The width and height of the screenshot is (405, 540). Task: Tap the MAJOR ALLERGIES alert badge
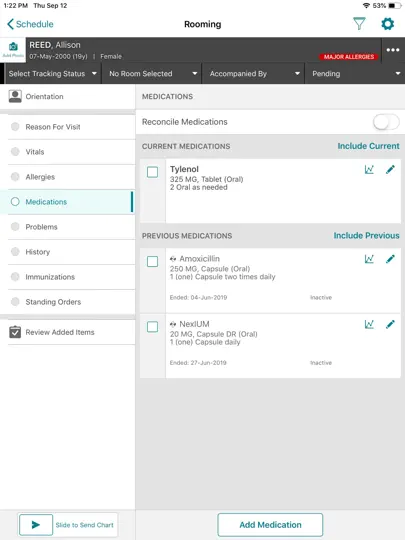pos(349,56)
